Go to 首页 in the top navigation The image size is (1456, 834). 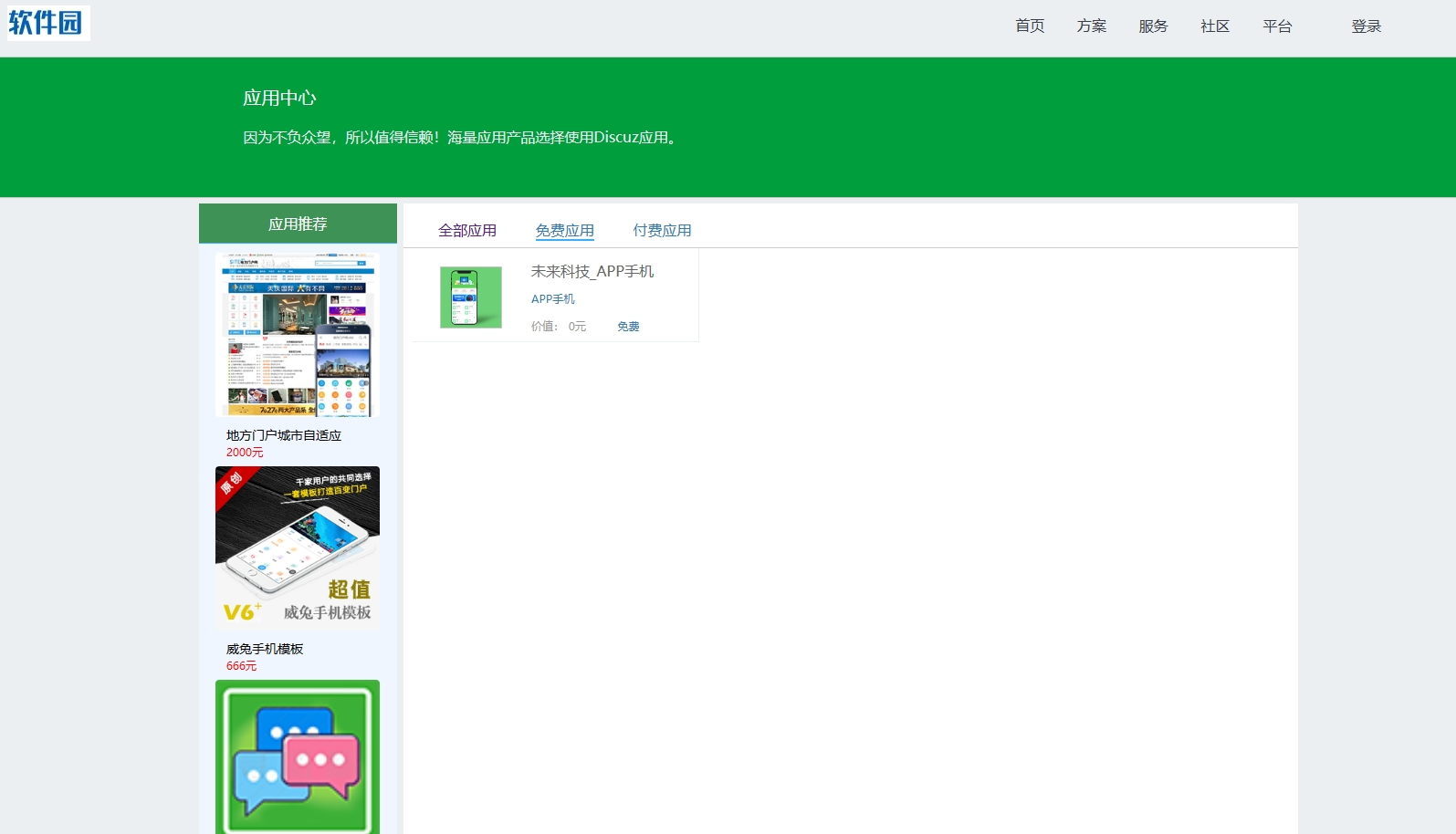[1030, 26]
